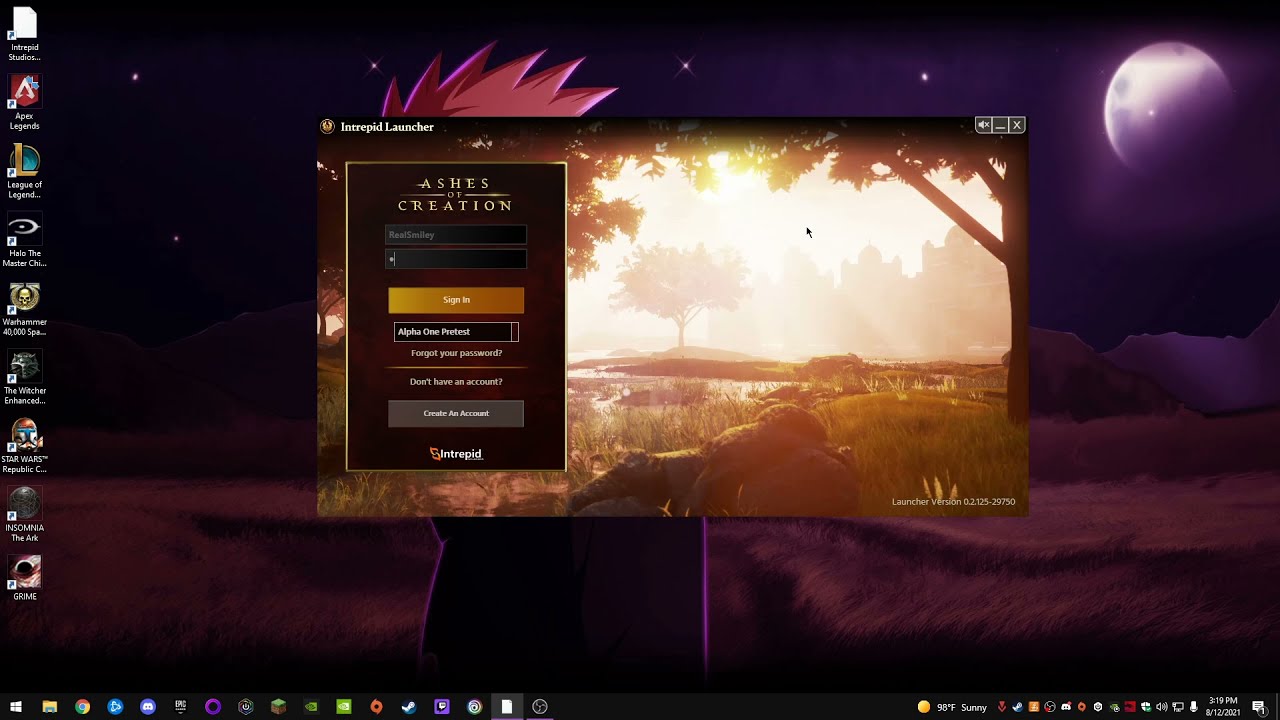1280x720 pixels.
Task: Open the Minecraft grass block taskbar icon
Action: 278,707
